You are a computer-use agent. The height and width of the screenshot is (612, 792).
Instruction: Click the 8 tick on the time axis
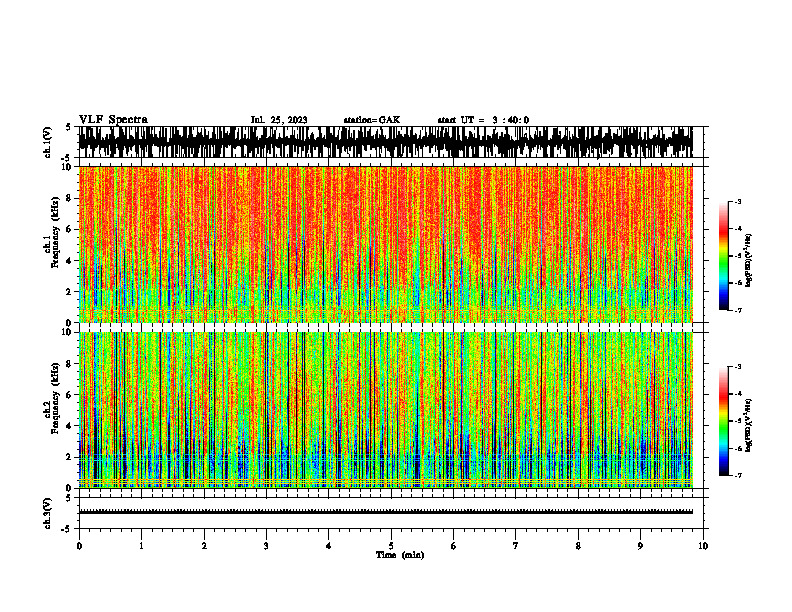click(578, 546)
